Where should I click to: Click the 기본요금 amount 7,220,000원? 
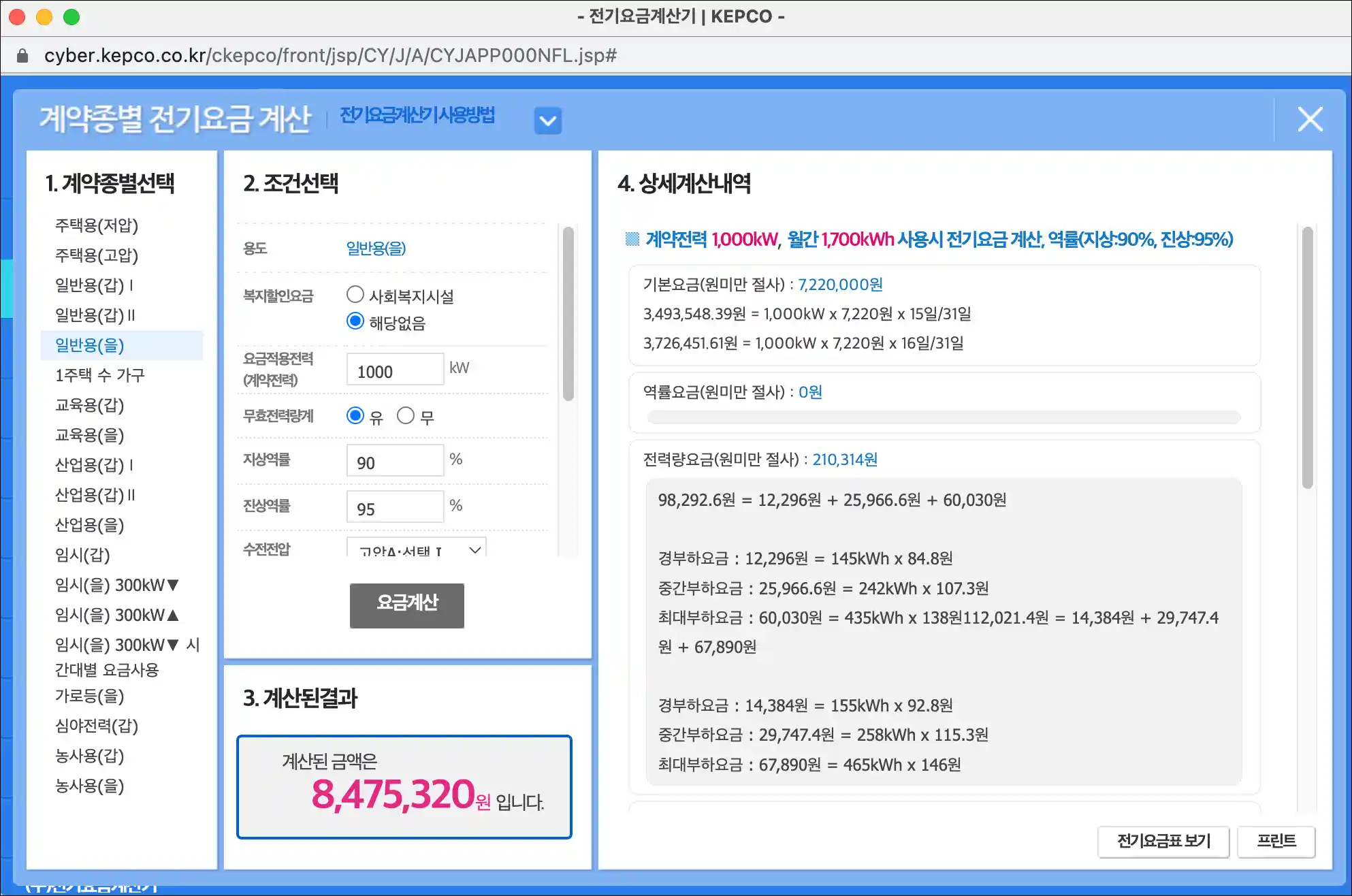pos(840,285)
